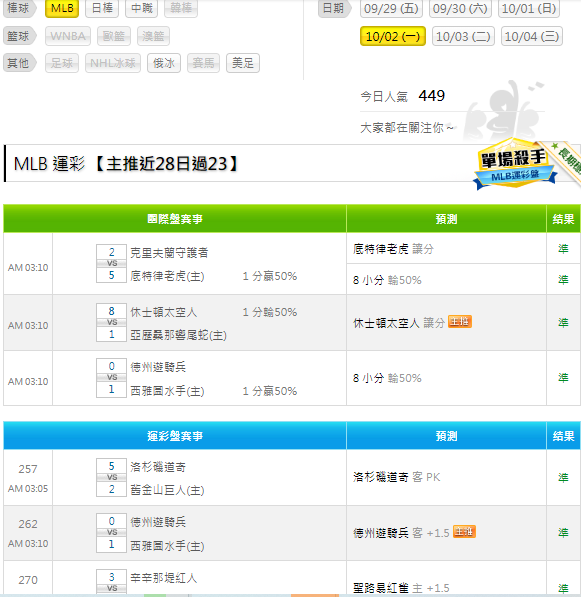
Task: Switch to the 日棒 league tab
Action: 102,8
